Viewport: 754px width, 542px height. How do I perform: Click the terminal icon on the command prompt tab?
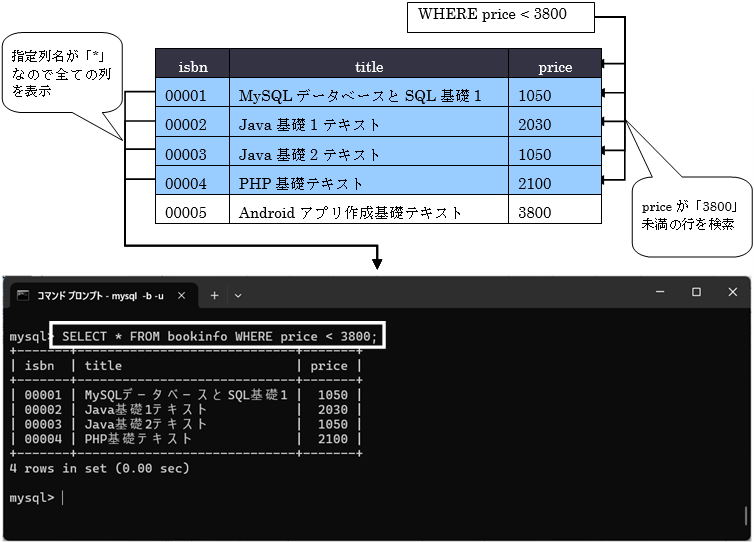(x=22, y=296)
